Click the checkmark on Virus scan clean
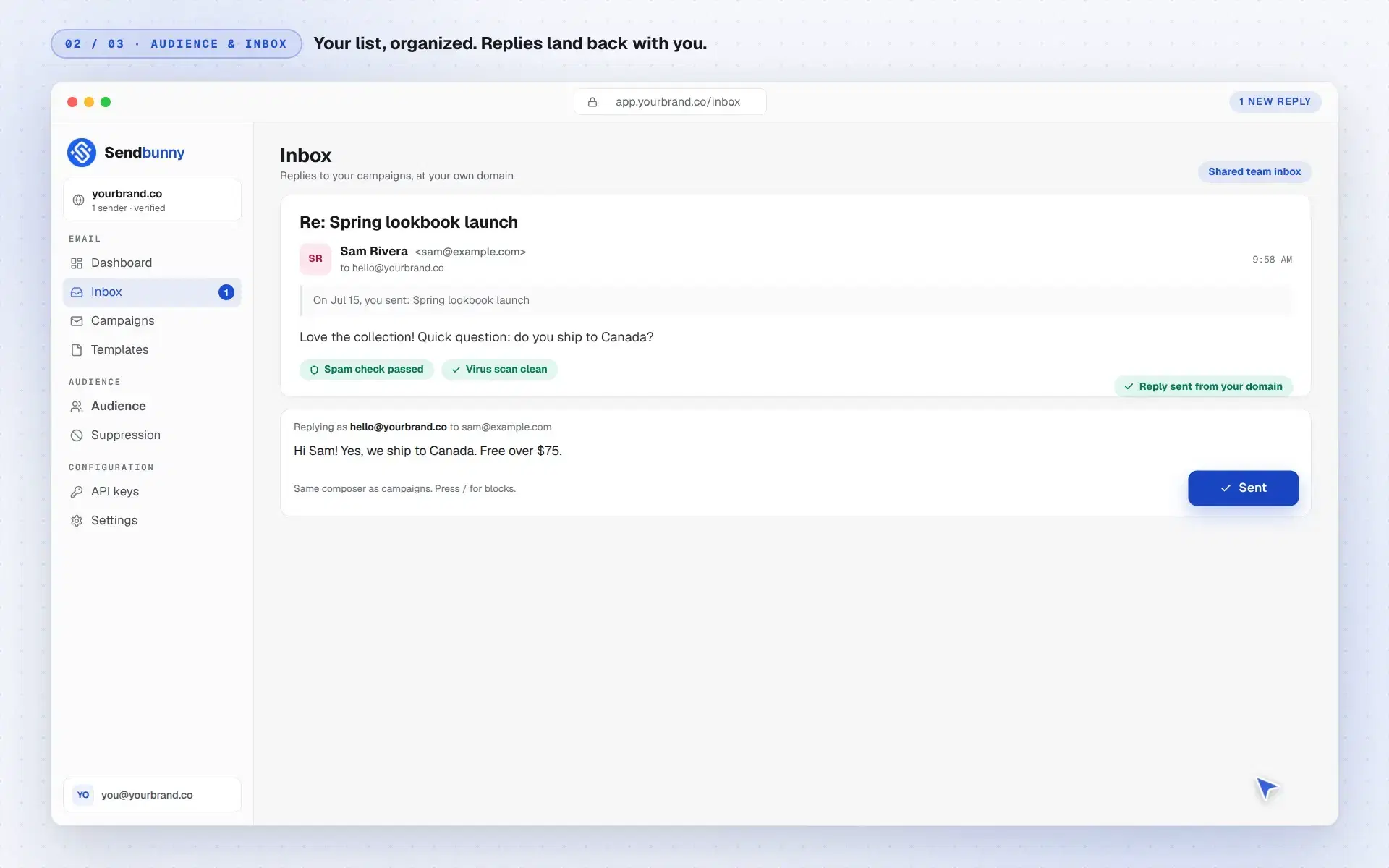The height and width of the screenshot is (868, 1389). pos(456,370)
